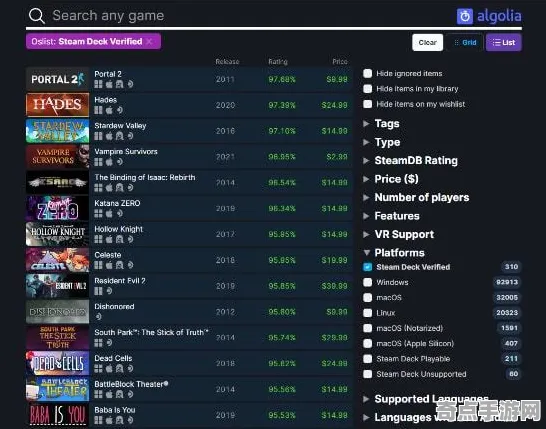Switch to List view
Viewport: 546px width, 429px height.
tap(504, 42)
